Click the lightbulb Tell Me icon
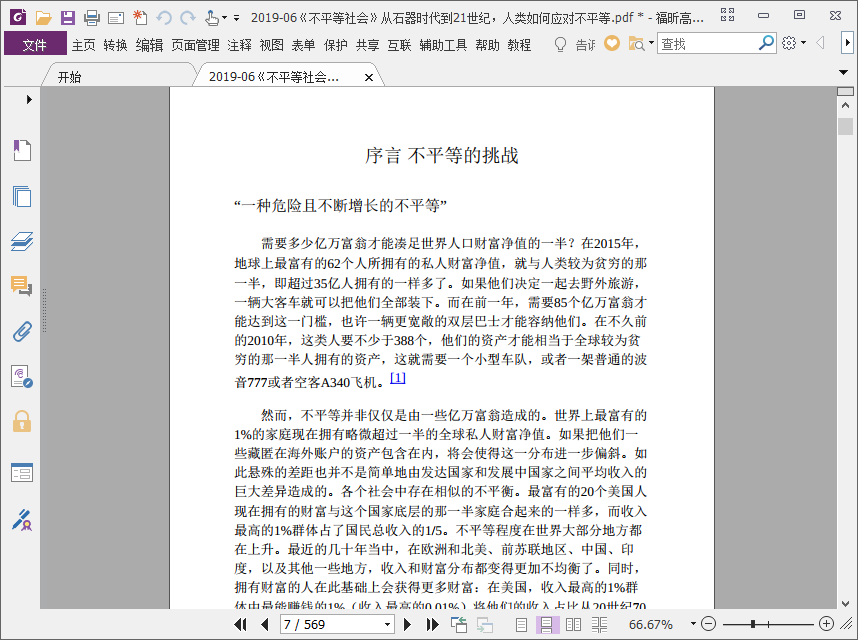The width and height of the screenshot is (858, 640). tap(560, 44)
